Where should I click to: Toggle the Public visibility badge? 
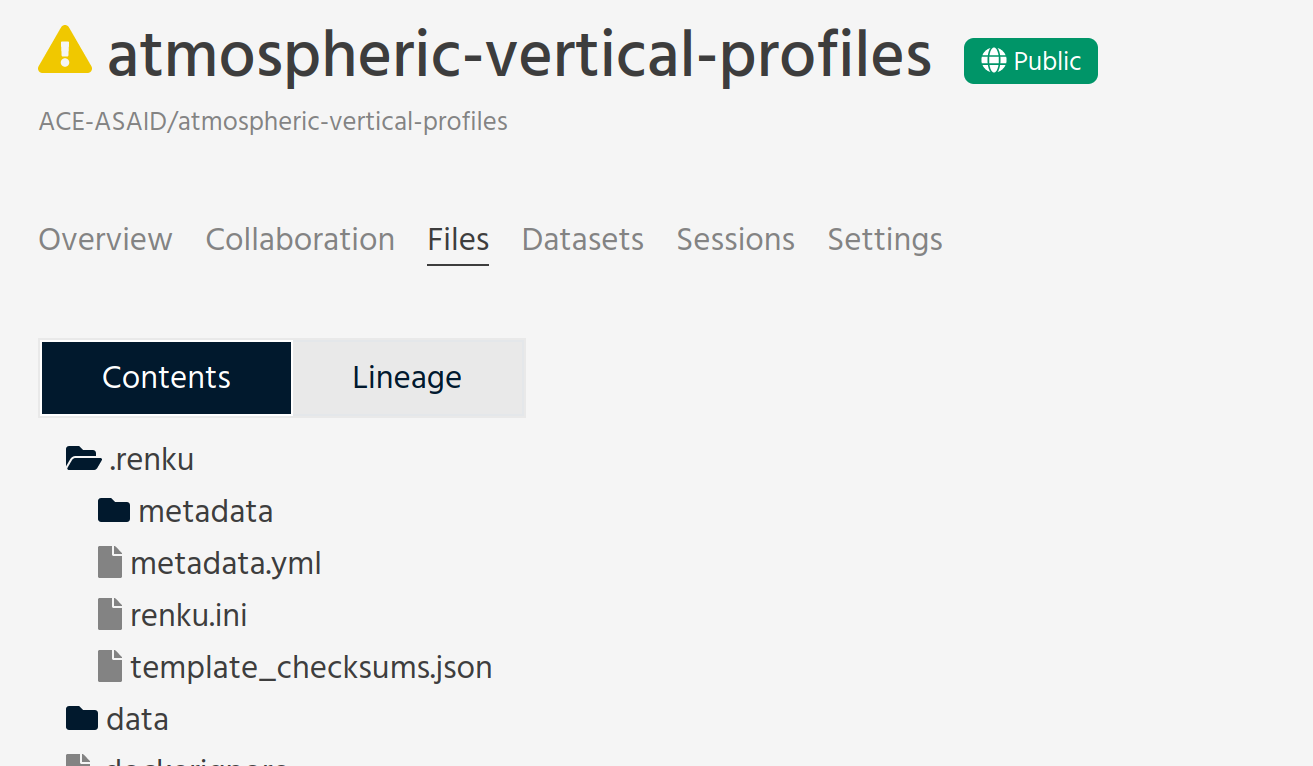1030,60
